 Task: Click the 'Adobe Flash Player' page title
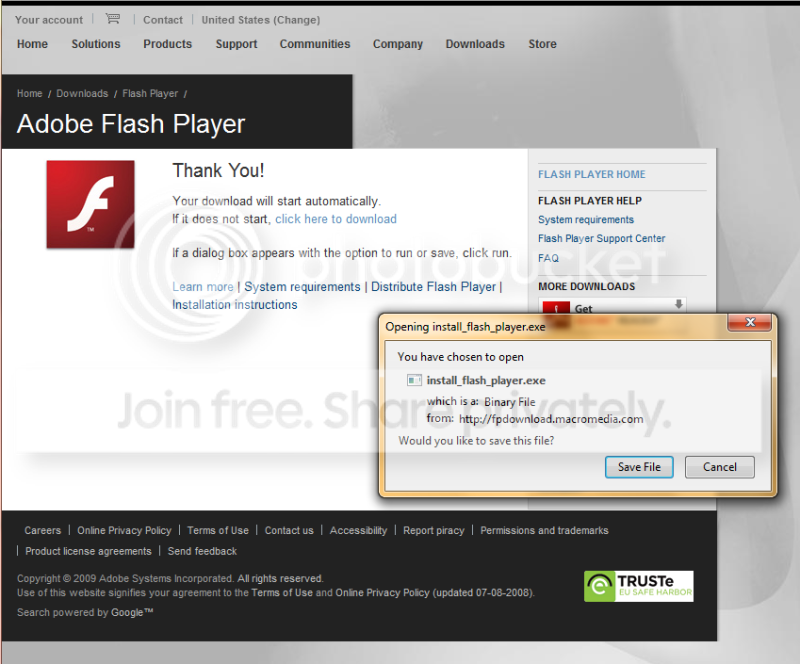click(131, 124)
